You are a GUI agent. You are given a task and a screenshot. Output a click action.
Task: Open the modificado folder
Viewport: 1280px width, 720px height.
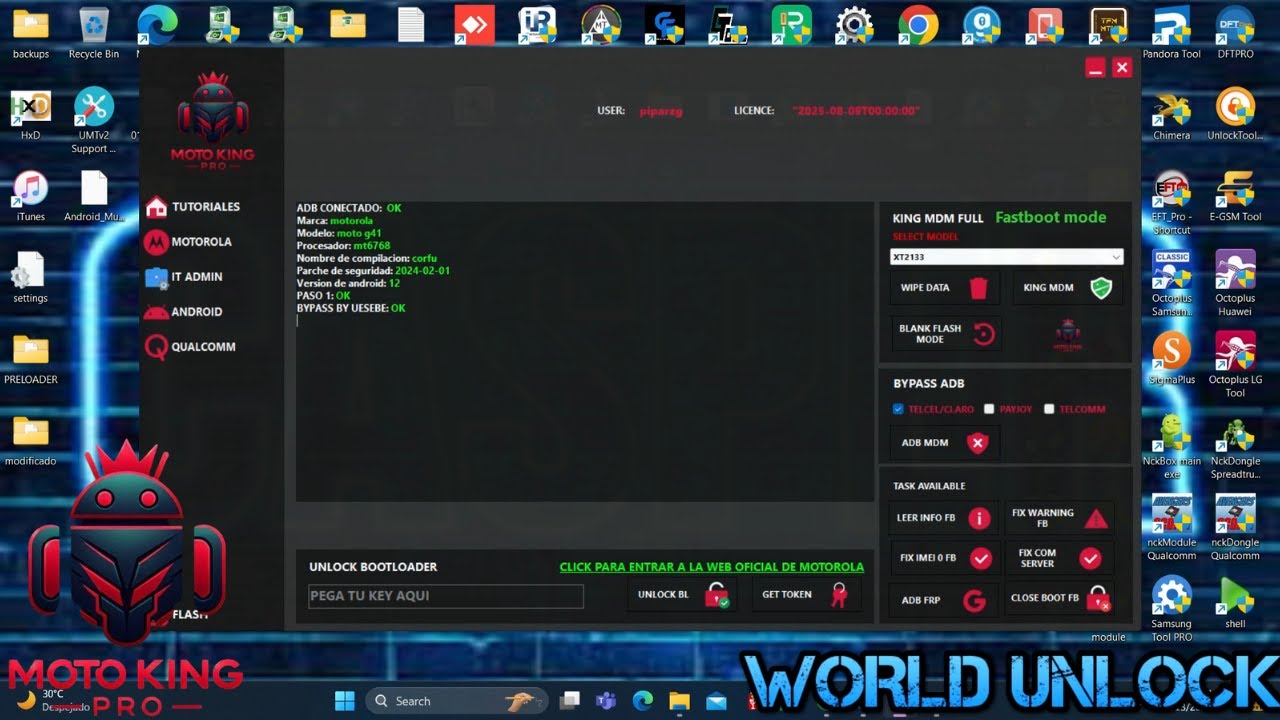tap(31, 441)
